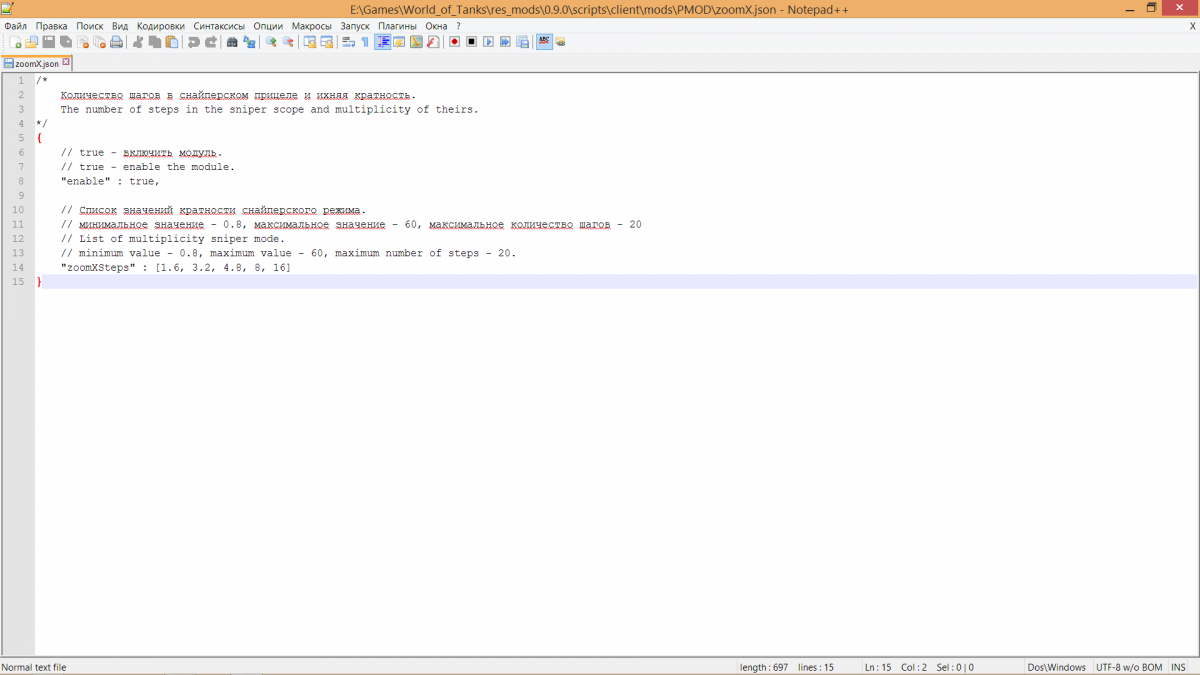This screenshot has height=675, width=1200.
Task: Zoom in with the magnifier plus icon
Action: tap(270, 42)
